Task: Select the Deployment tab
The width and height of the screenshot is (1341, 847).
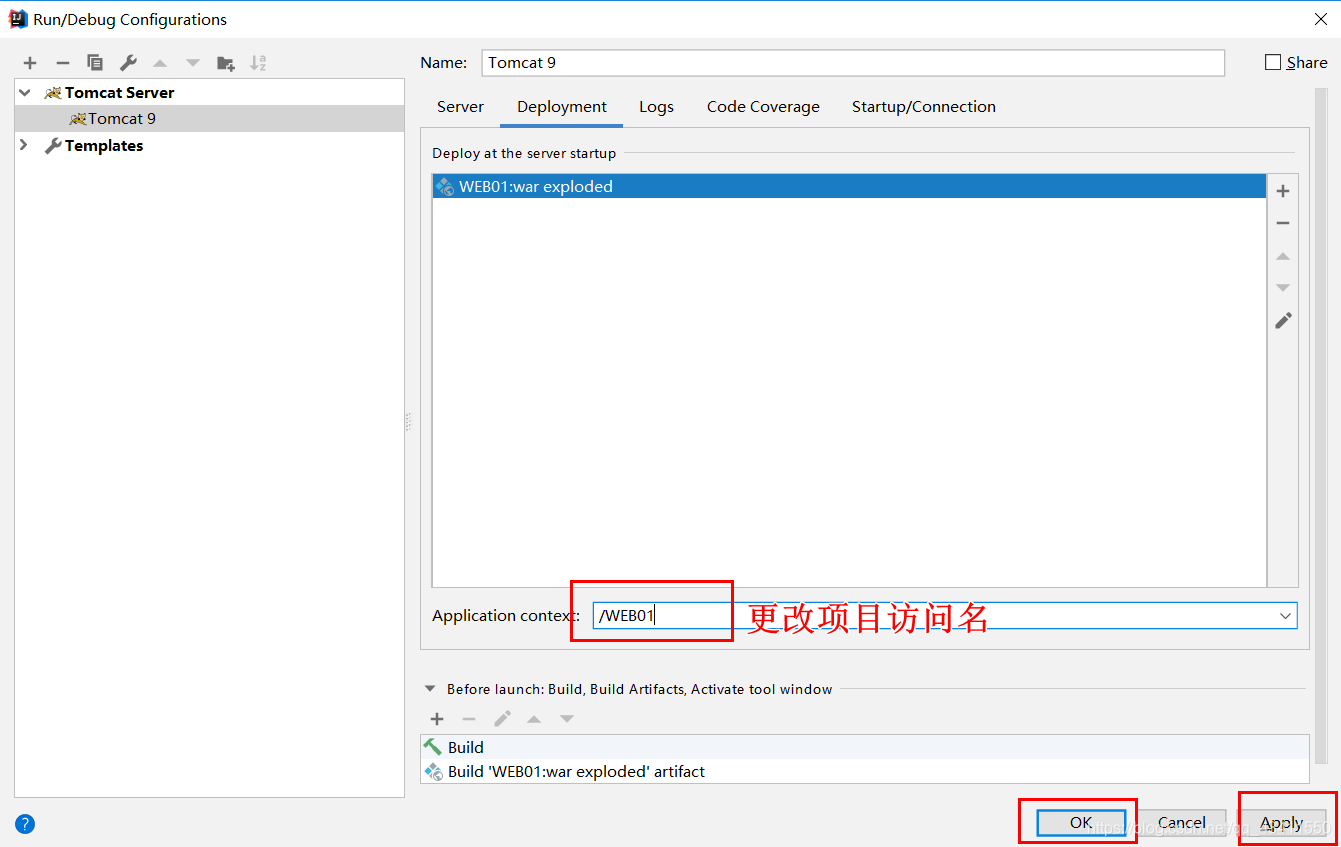Action: [562, 107]
